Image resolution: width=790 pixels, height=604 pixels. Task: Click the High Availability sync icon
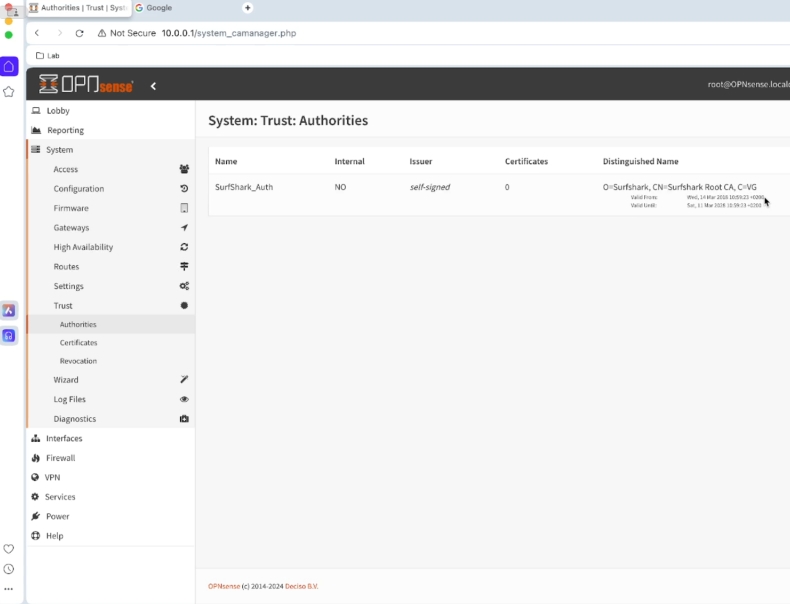point(184,247)
